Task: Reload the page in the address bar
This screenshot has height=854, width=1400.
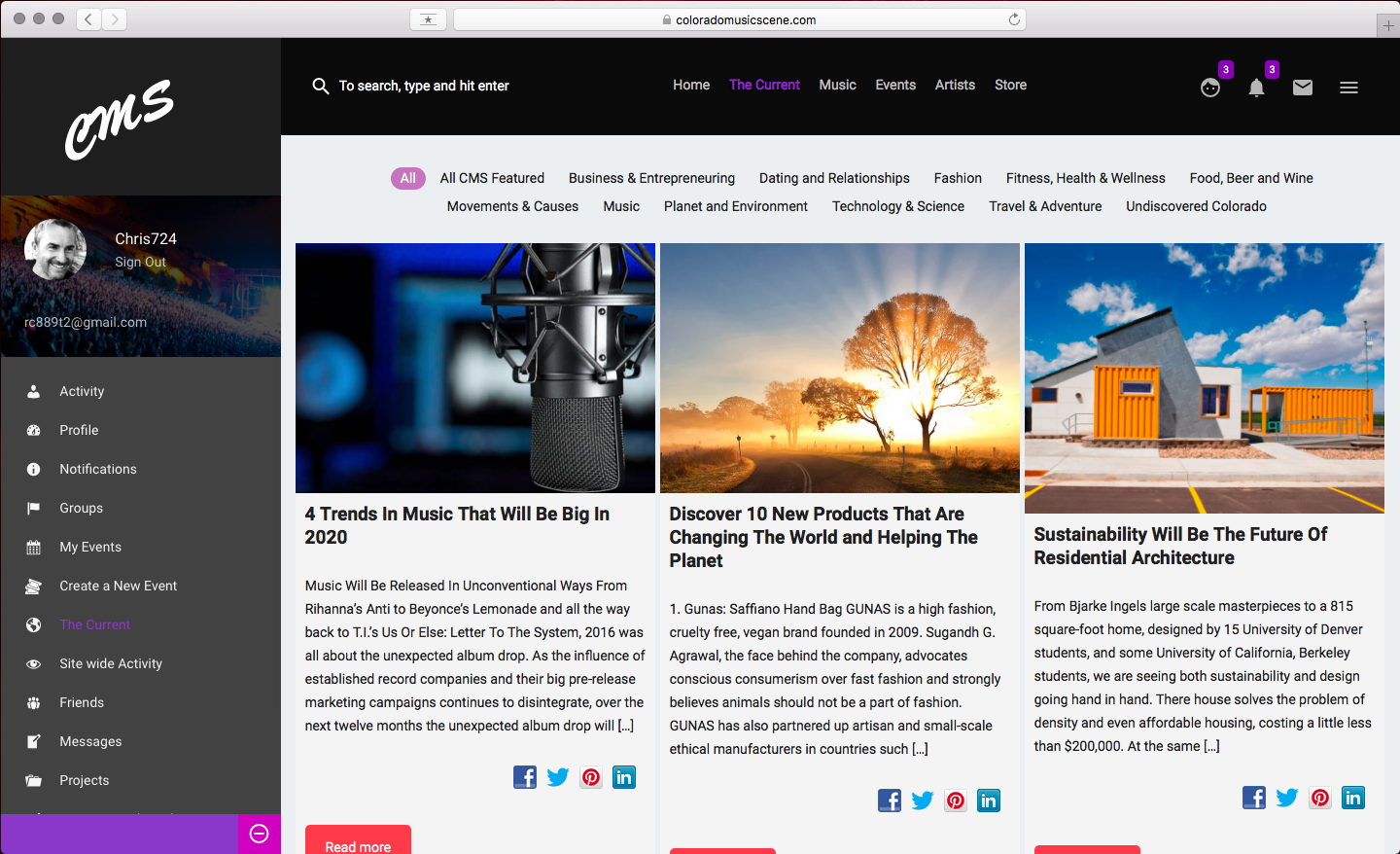Action: click(x=1014, y=19)
